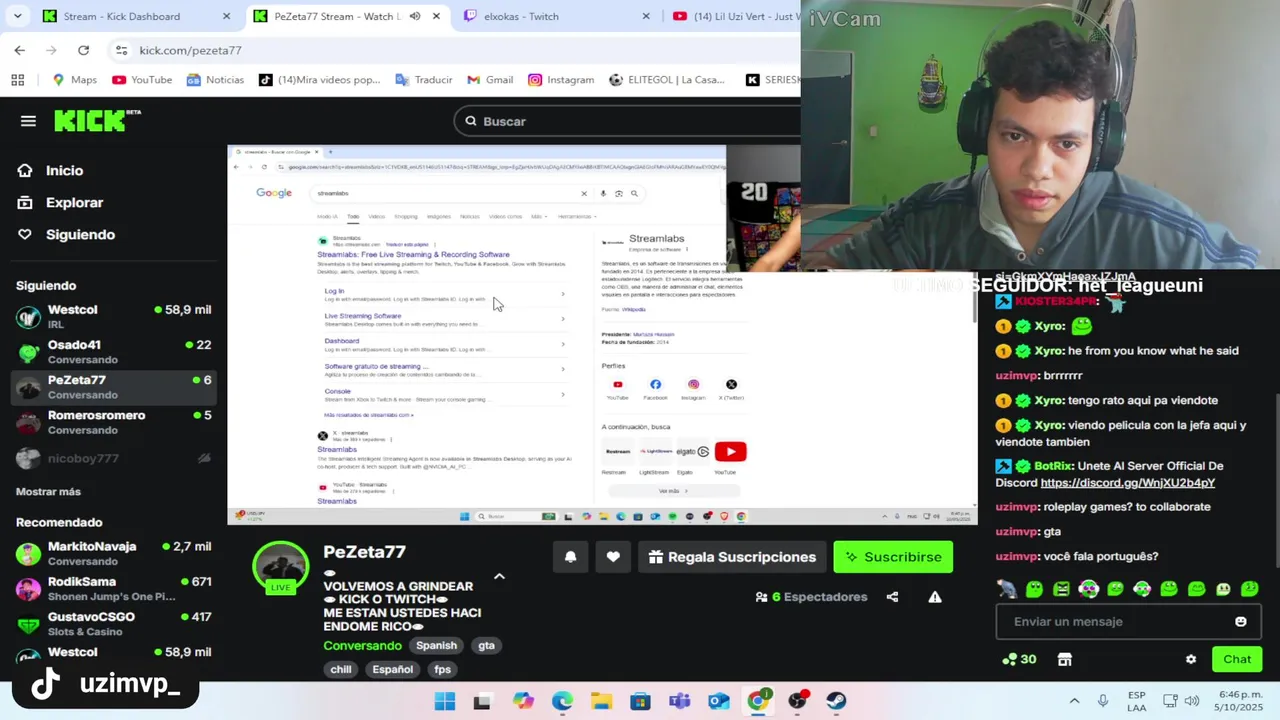Viewport: 1280px width, 720px height.
Task: Open Microsoft Edge from taskbar
Action: [562, 701]
